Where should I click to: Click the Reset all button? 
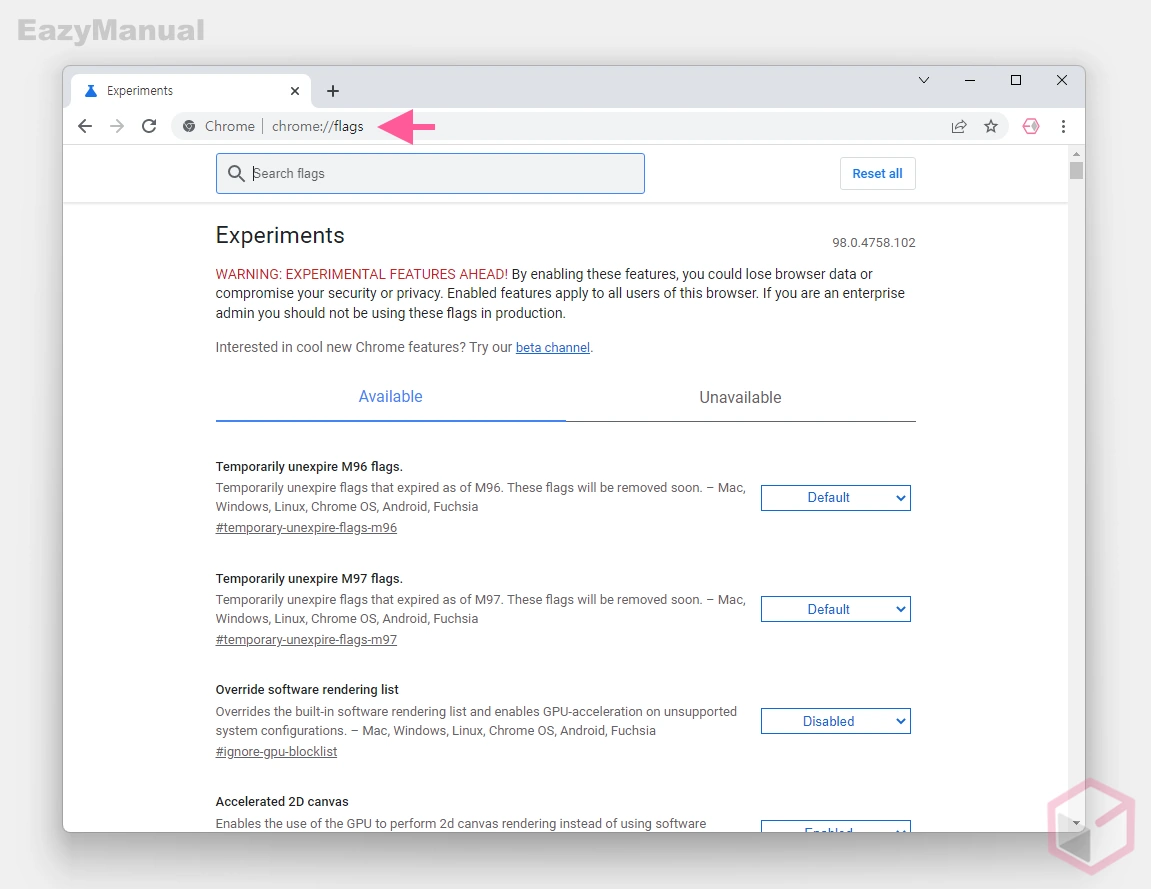coord(877,173)
